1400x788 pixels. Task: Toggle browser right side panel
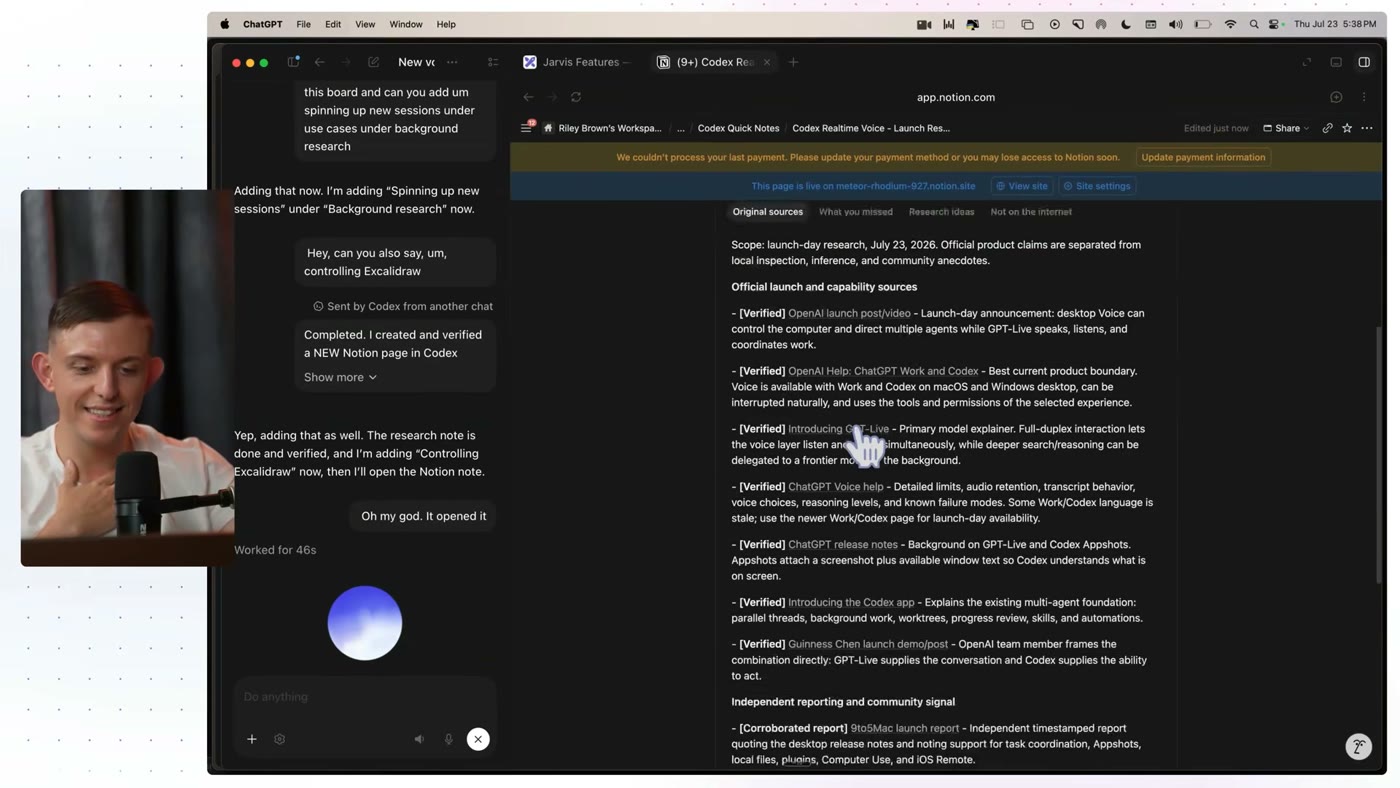[1364, 62]
